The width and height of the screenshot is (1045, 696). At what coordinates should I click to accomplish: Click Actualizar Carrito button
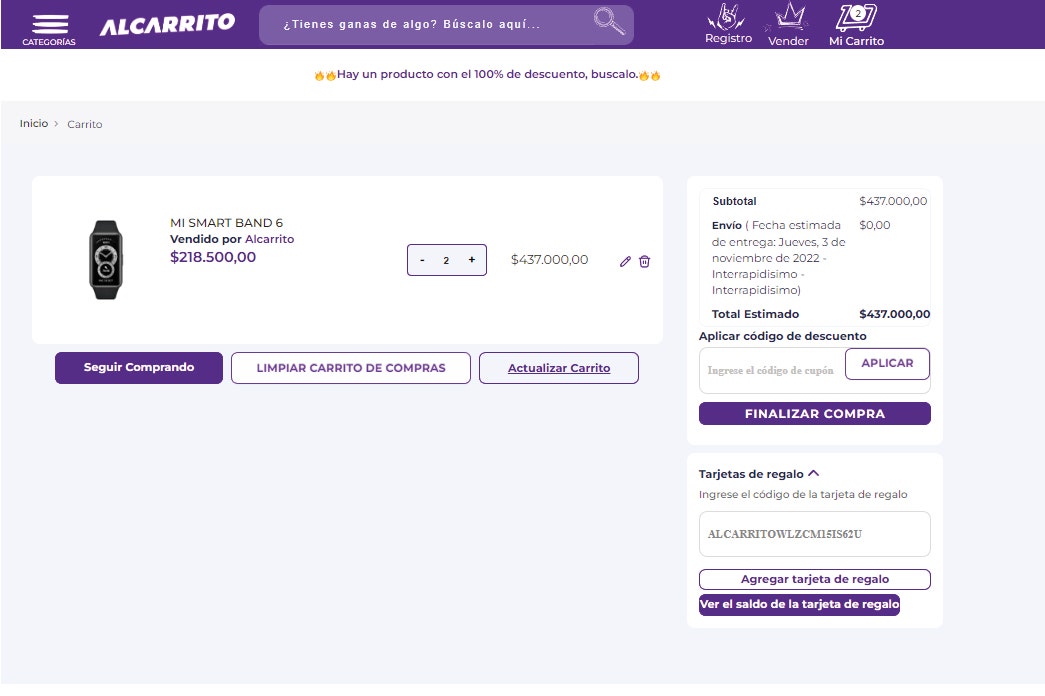tap(558, 368)
